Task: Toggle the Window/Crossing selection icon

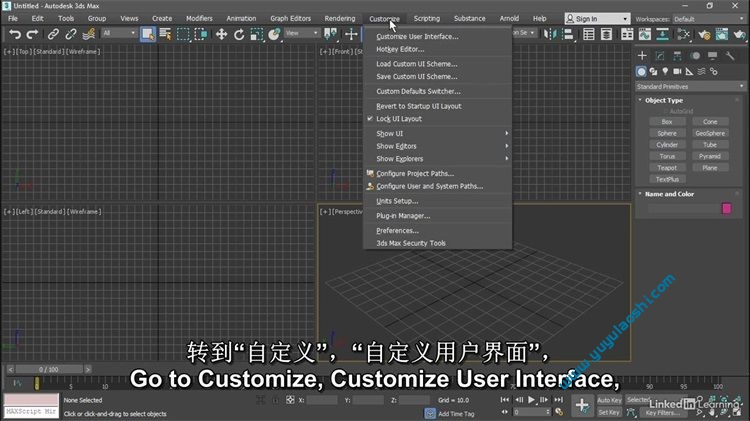Action: pyautogui.click(x=201, y=34)
